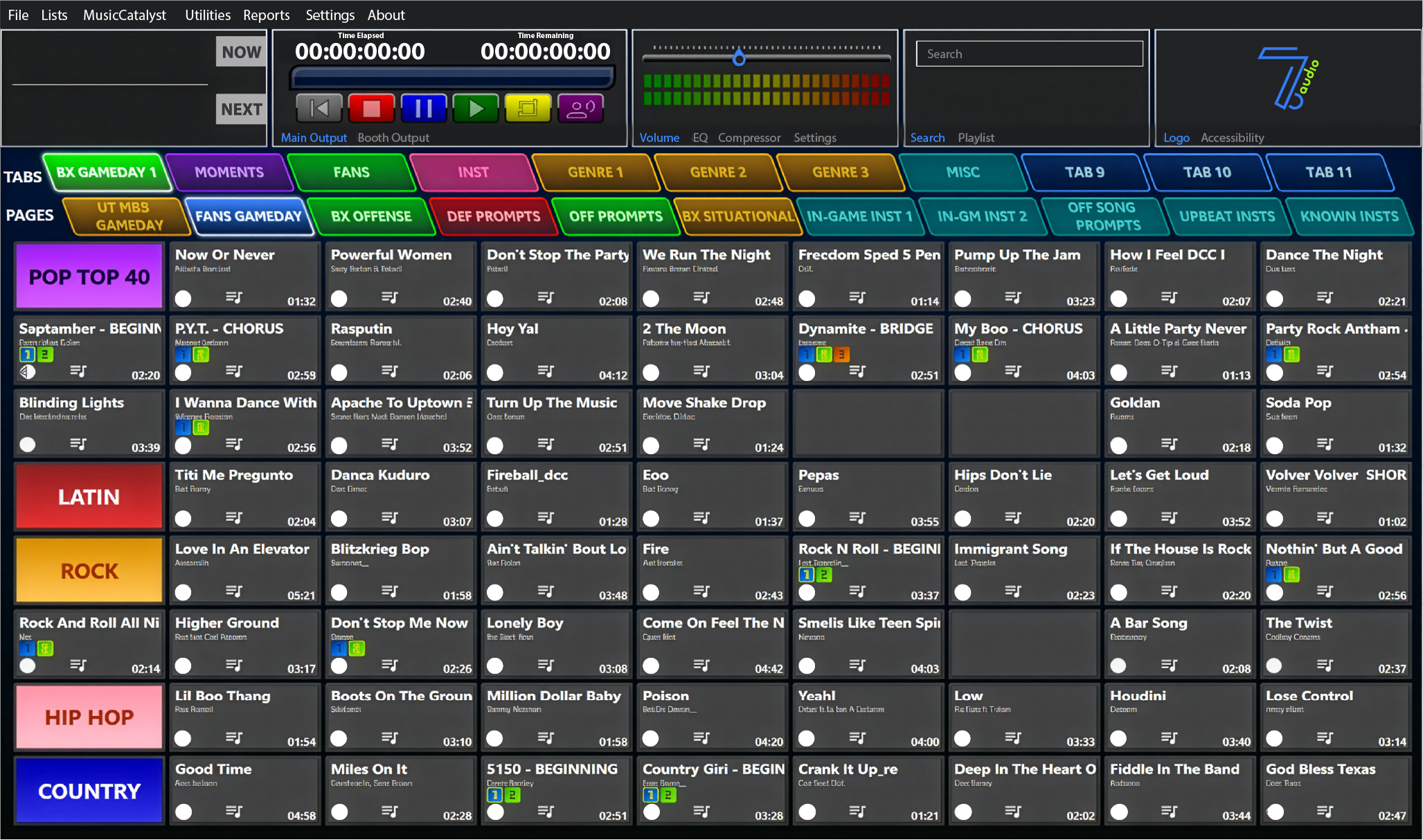Select the Fiddle In The Band tile

tap(1179, 790)
